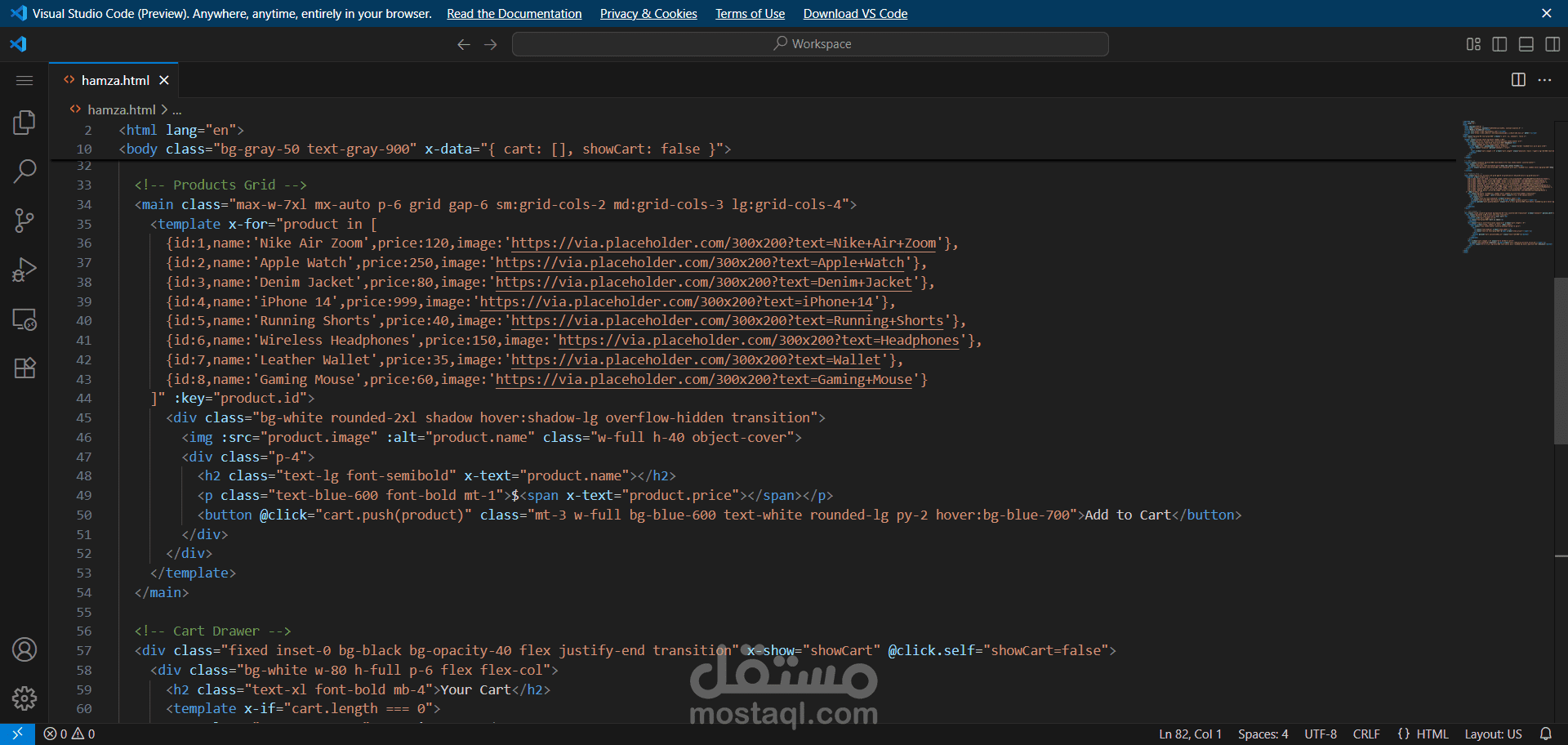Expand the breadcrumb ellipsis symbol
1568x745 pixels.
177,109
